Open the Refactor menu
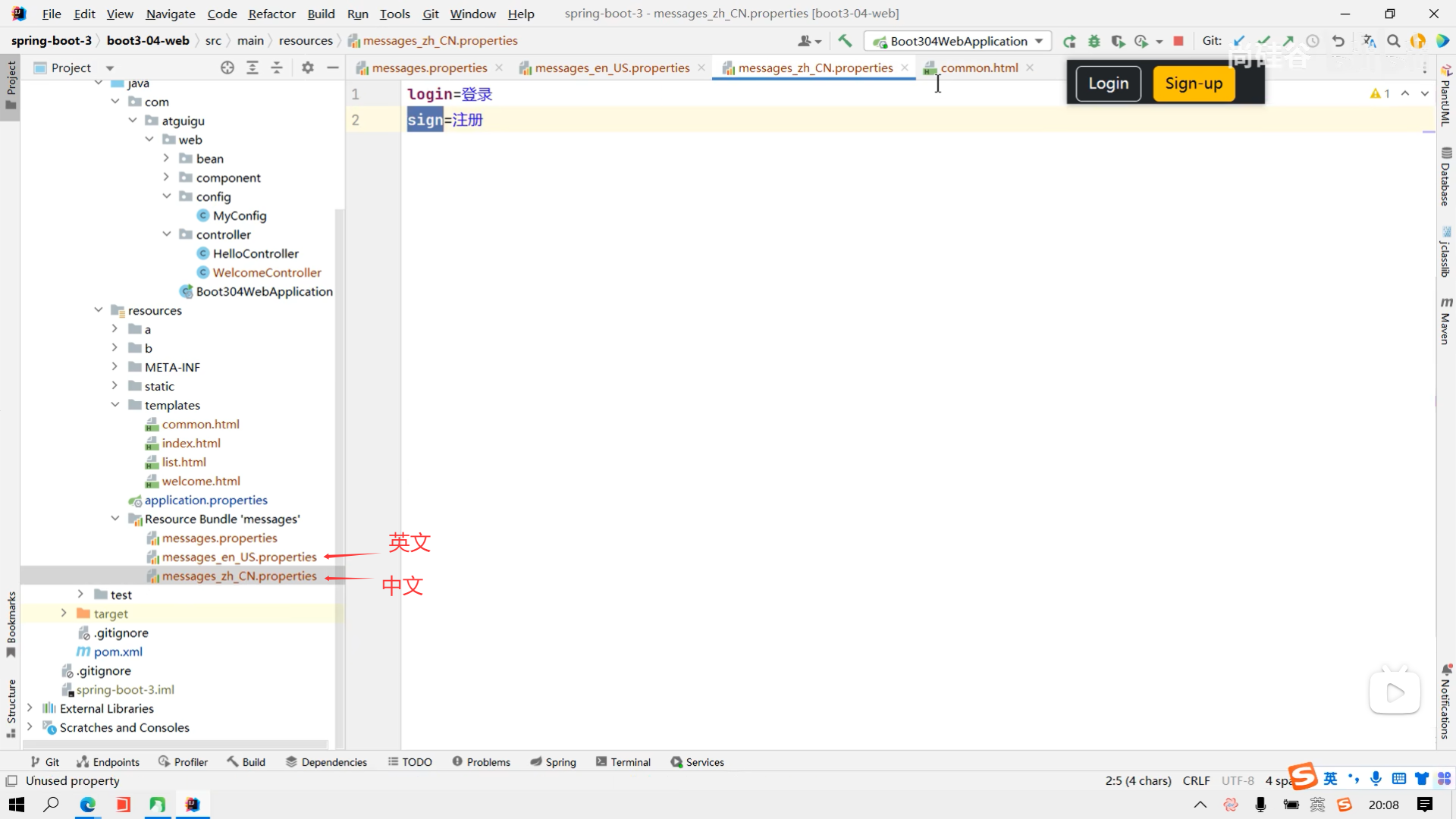1456x819 pixels. coord(271,14)
